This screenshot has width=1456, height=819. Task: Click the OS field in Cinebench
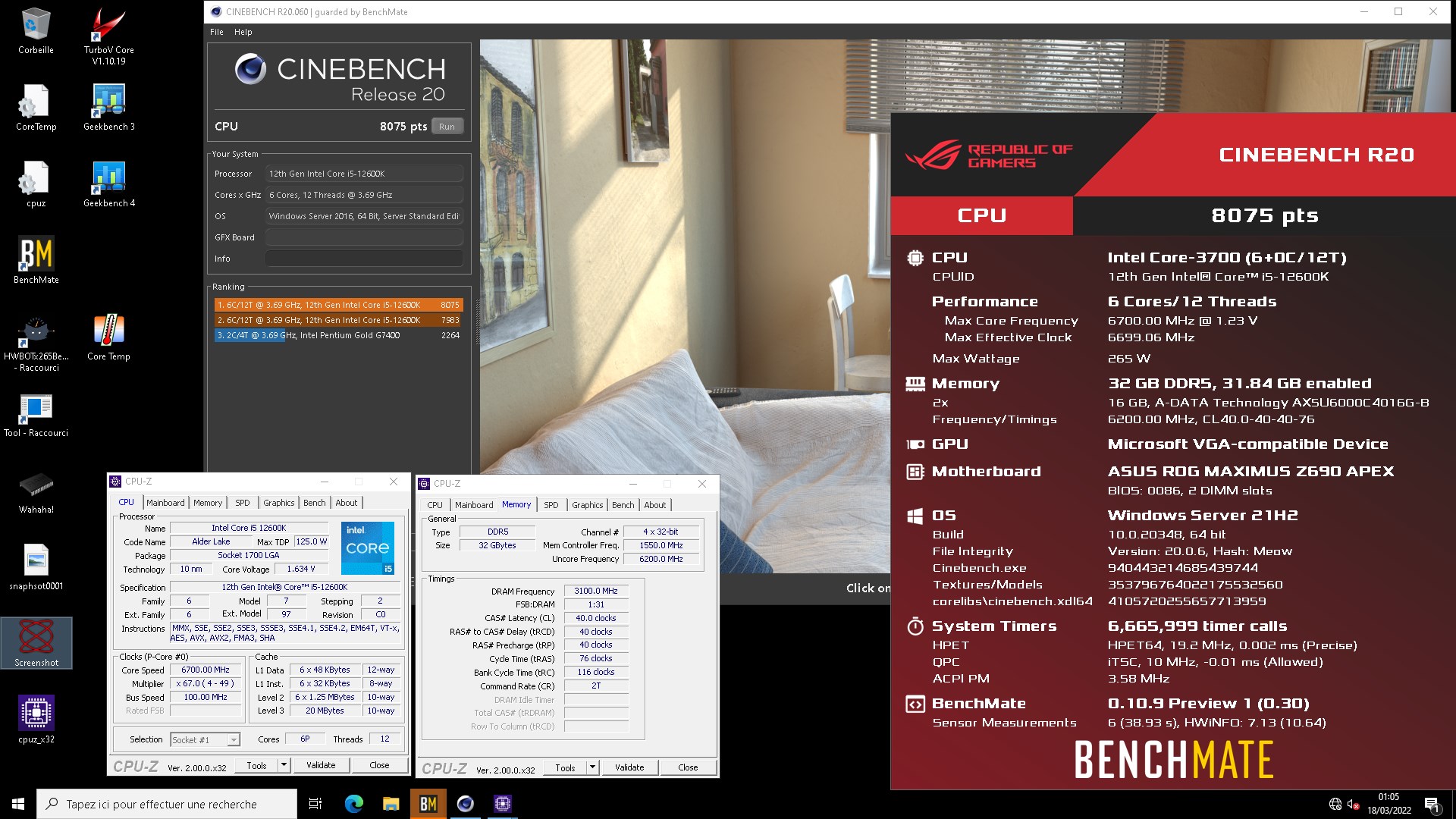tap(364, 216)
